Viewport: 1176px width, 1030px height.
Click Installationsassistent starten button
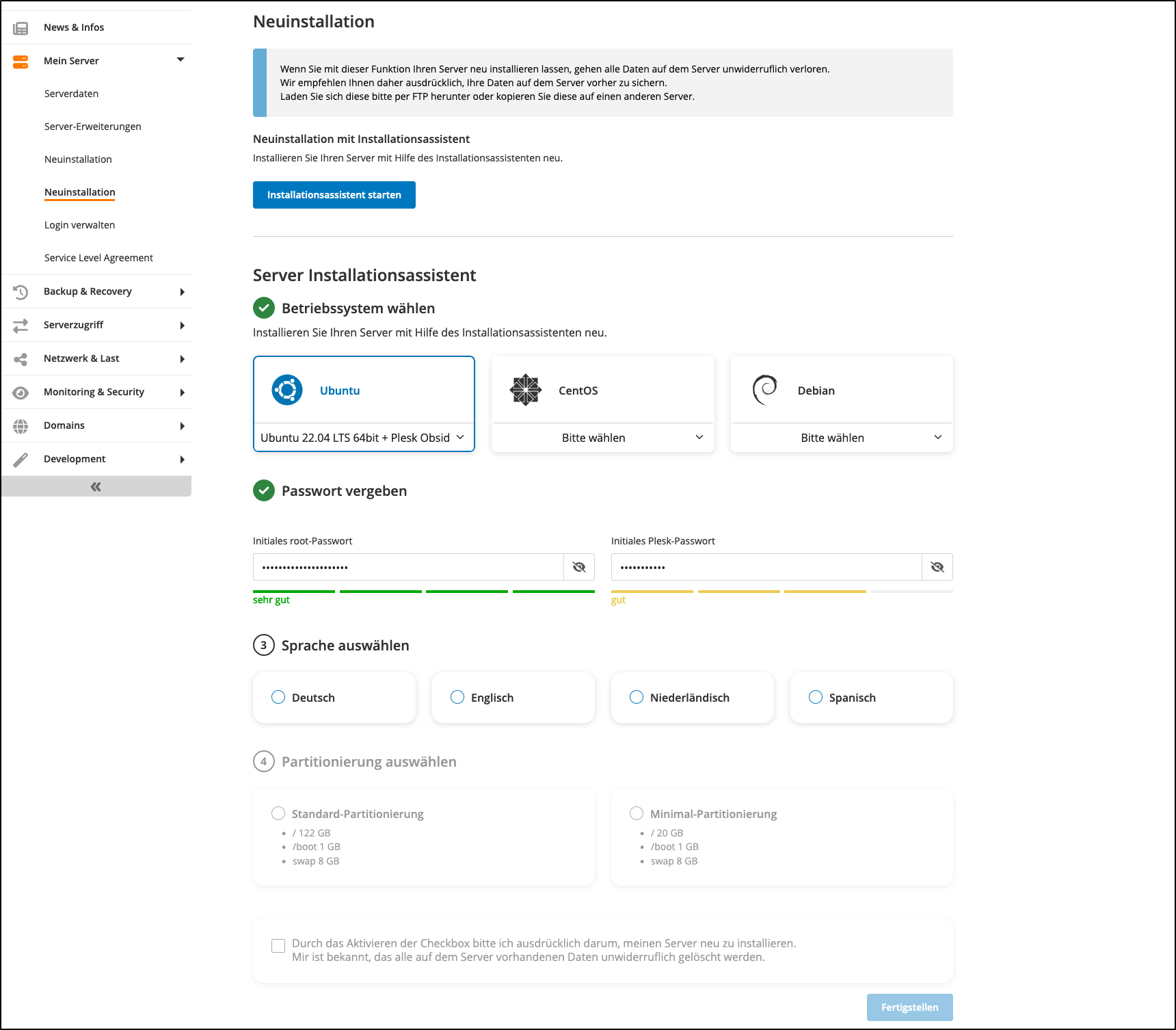[334, 195]
